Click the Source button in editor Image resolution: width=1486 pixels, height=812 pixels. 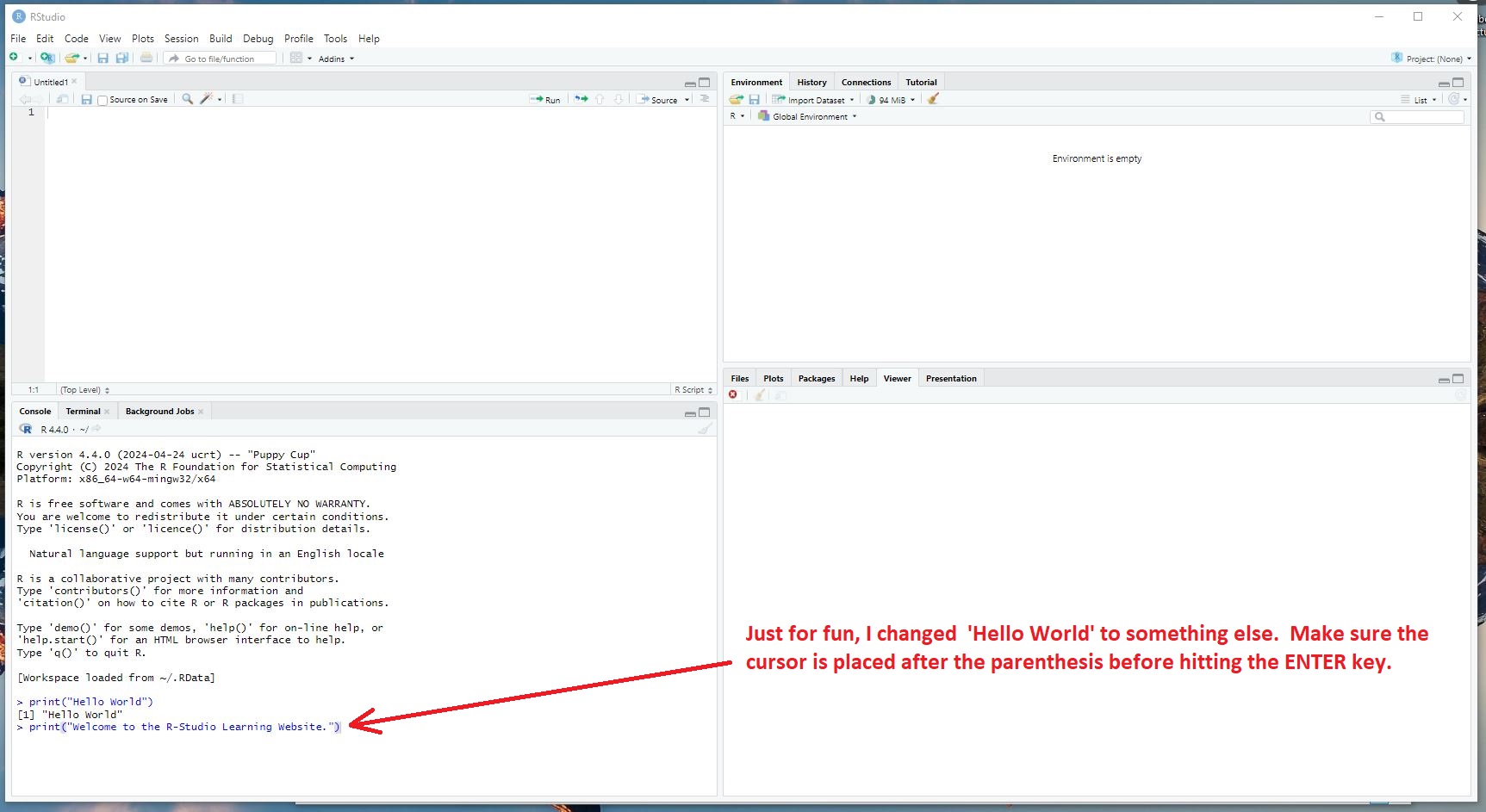point(657,100)
